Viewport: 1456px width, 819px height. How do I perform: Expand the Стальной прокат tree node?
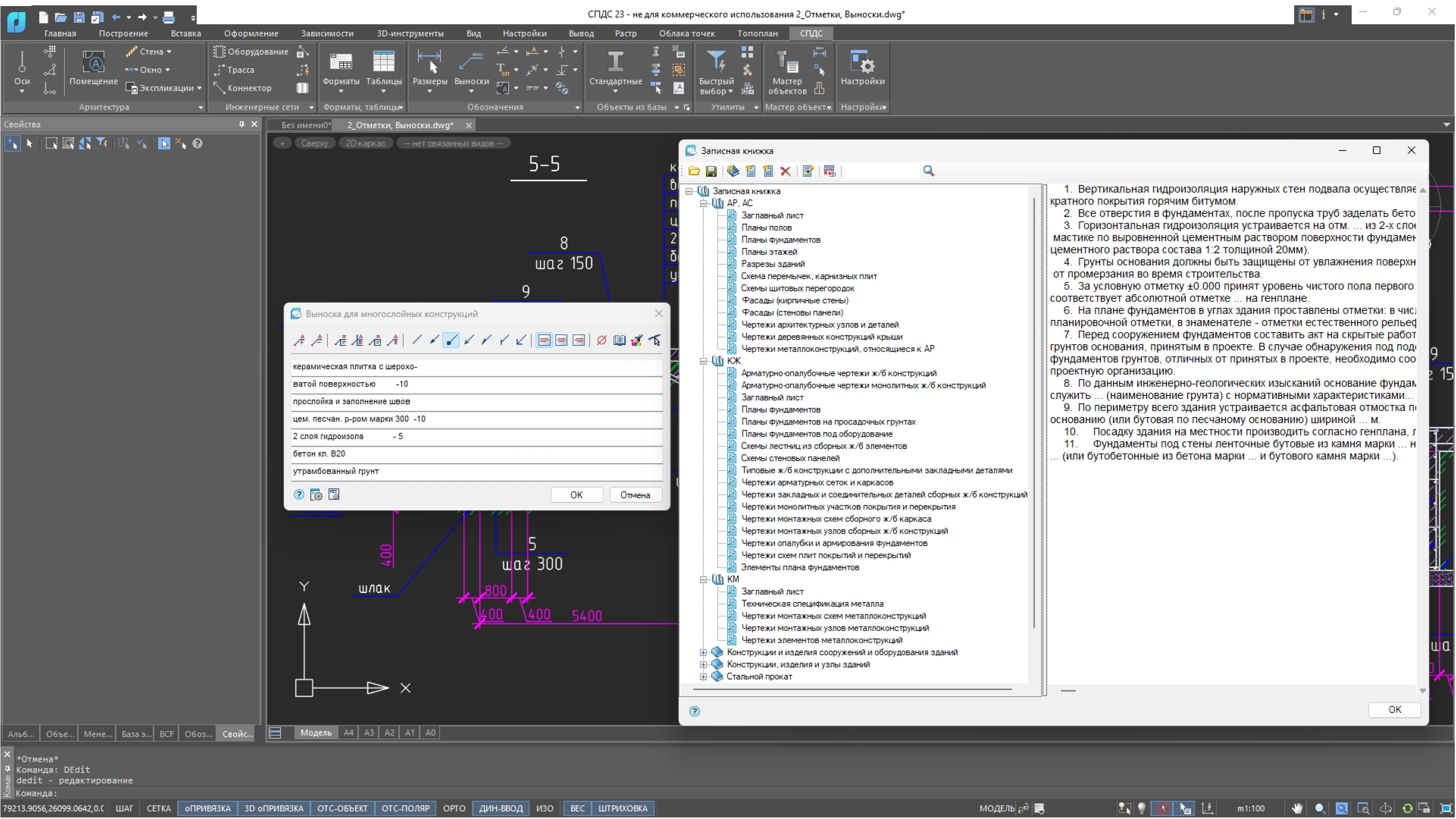(x=704, y=677)
